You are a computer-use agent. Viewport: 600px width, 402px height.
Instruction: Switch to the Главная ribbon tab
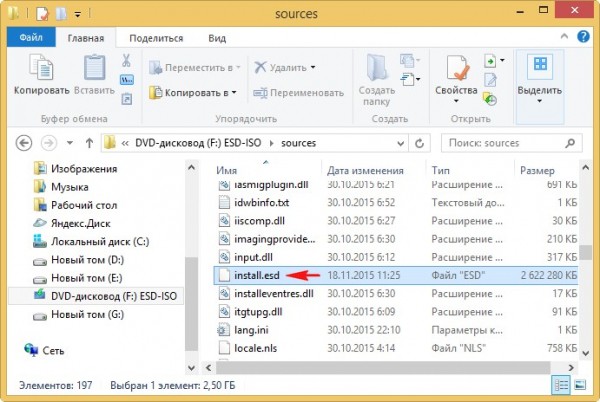click(86, 38)
